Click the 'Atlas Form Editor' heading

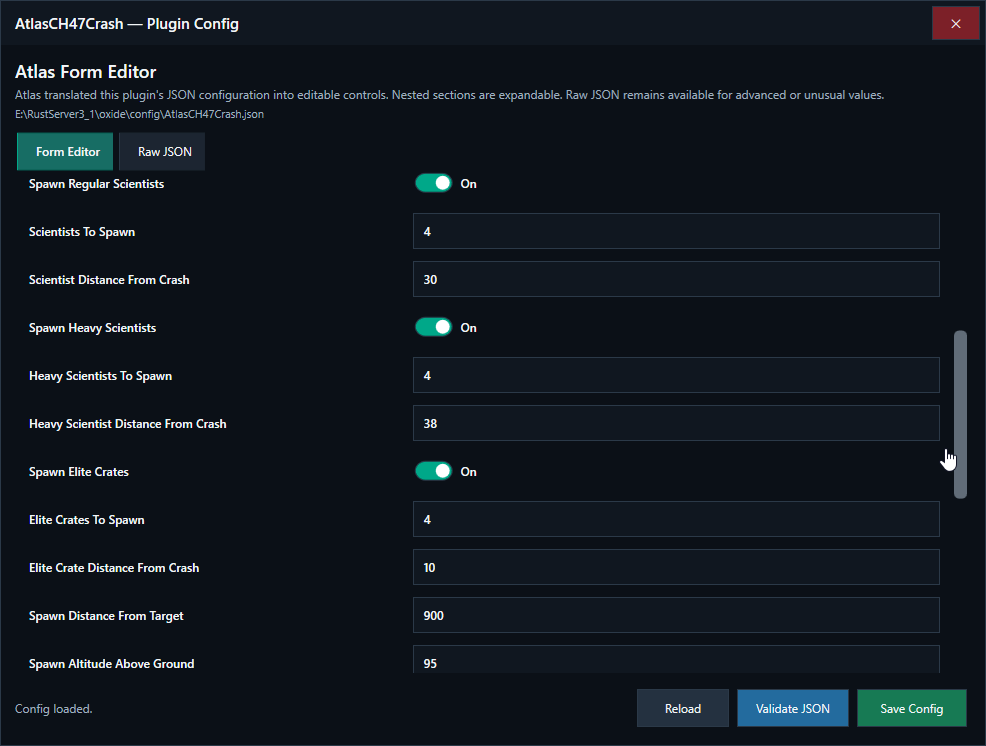tap(86, 72)
